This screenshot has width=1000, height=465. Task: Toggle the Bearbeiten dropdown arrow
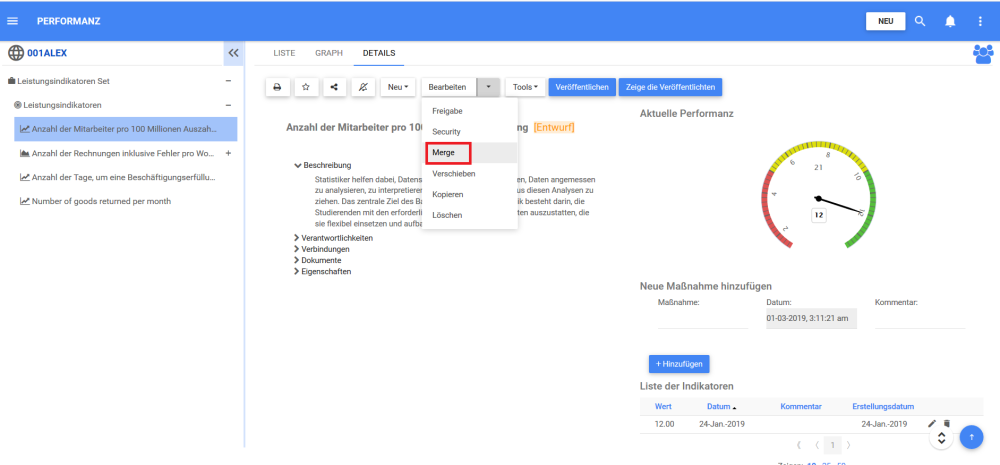click(x=488, y=87)
